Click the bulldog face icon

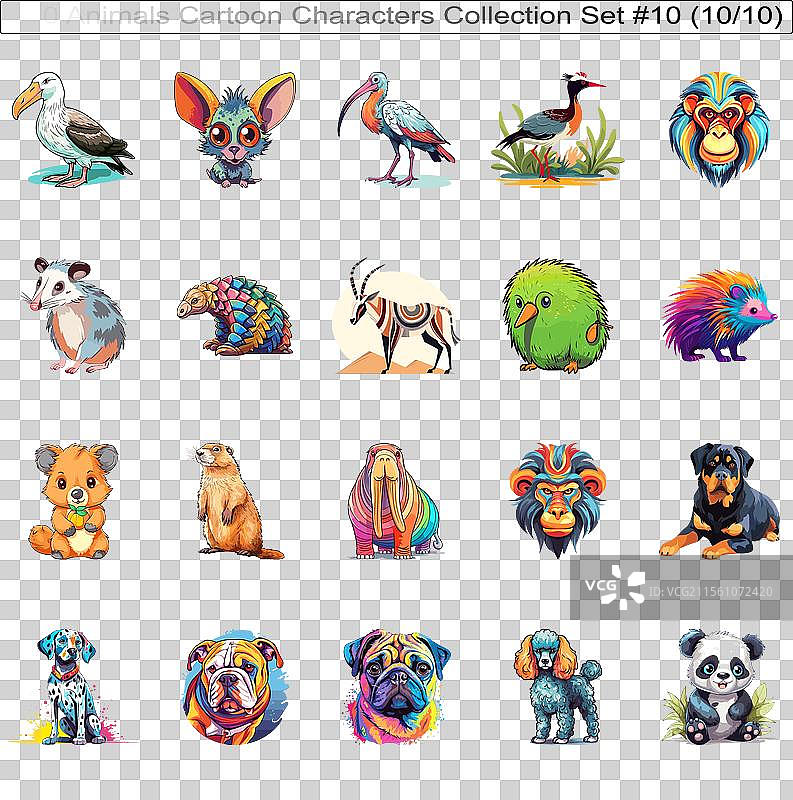233,686
